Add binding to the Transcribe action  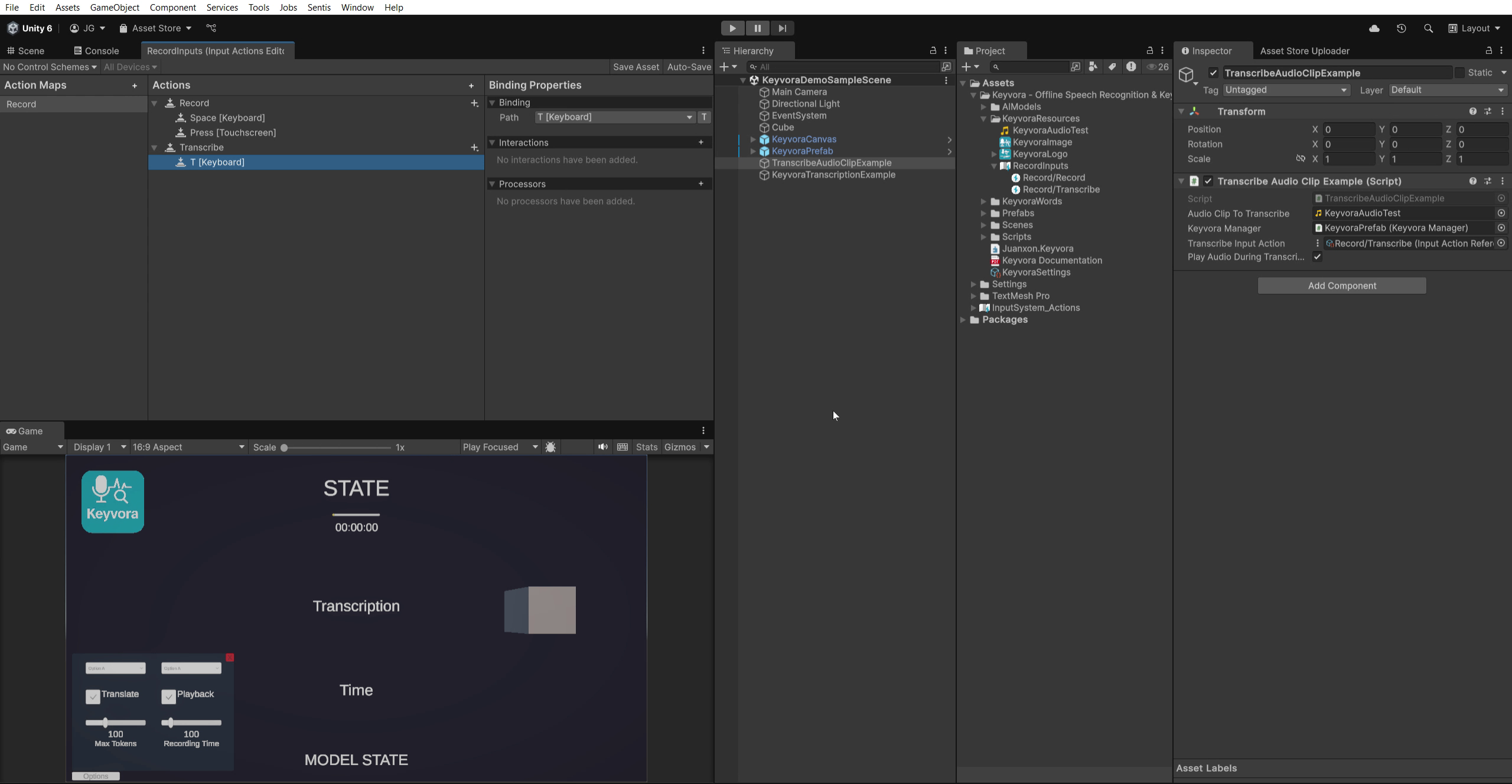click(474, 148)
